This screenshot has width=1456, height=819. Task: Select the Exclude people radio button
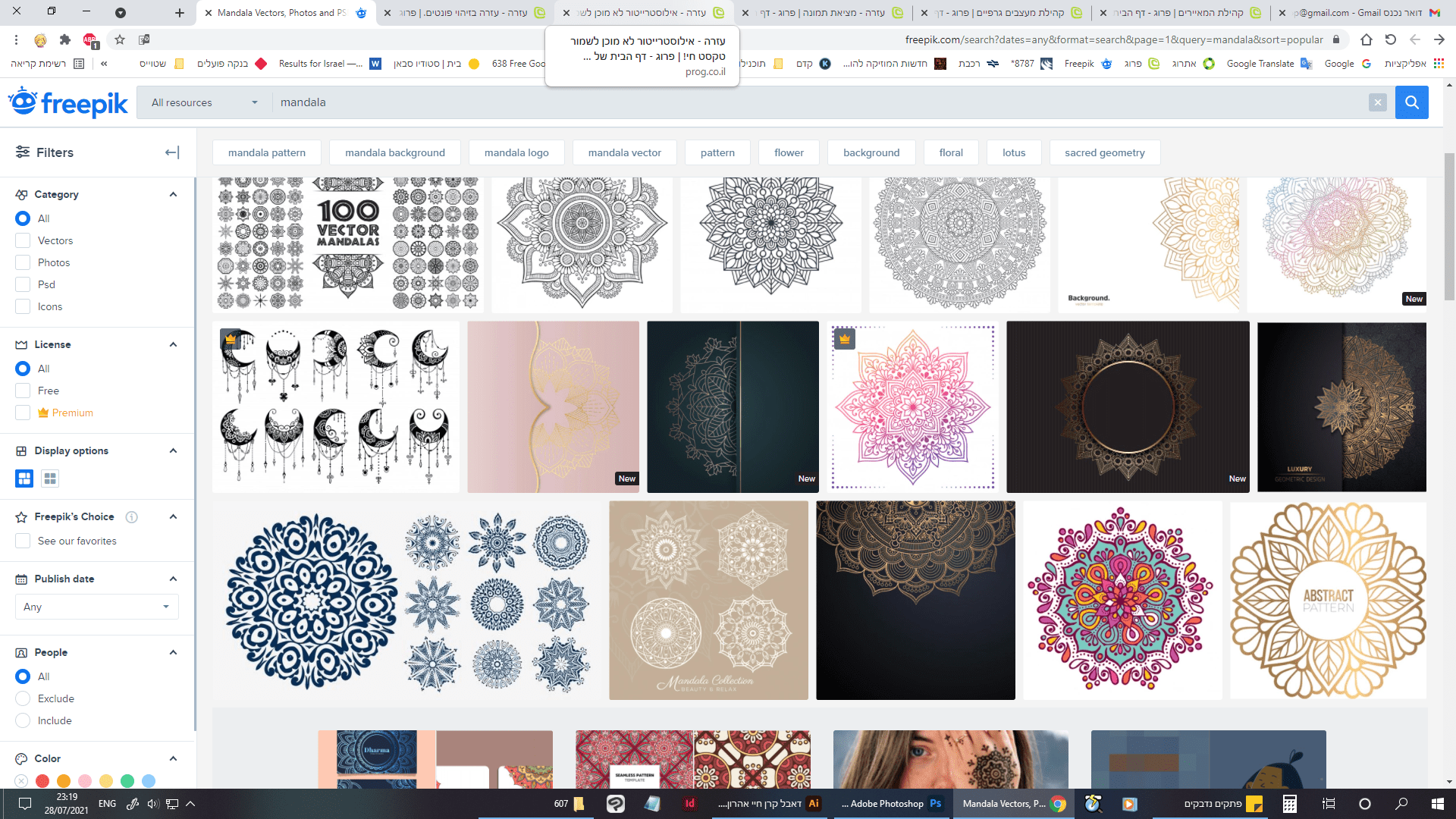click(x=23, y=698)
